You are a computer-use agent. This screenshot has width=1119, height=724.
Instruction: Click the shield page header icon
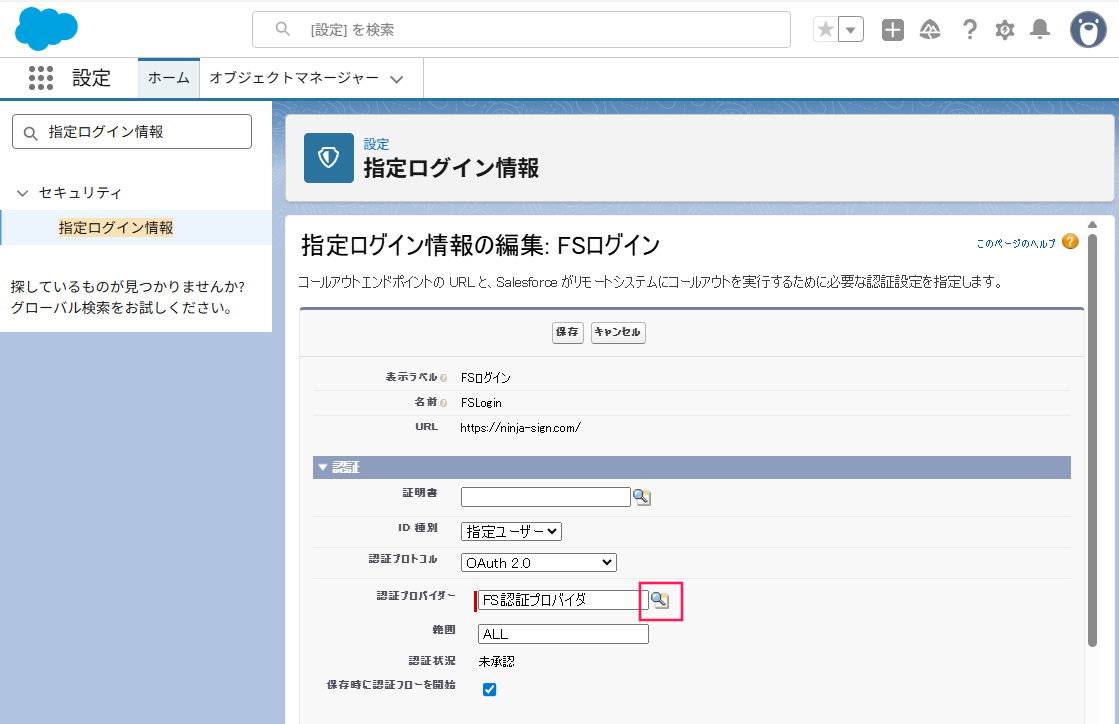(x=328, y=158)
